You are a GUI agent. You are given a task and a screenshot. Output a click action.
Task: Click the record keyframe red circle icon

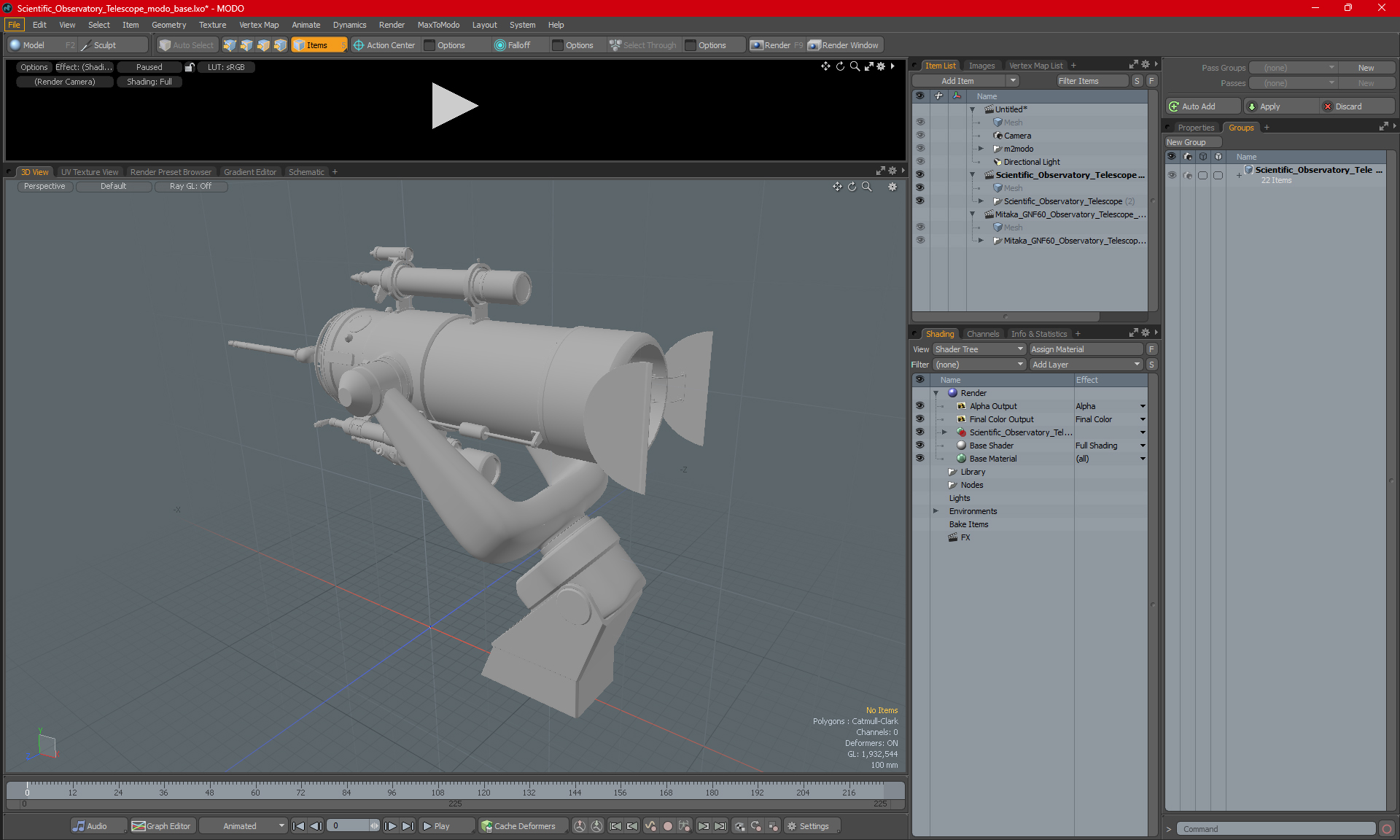pos(667,826)
